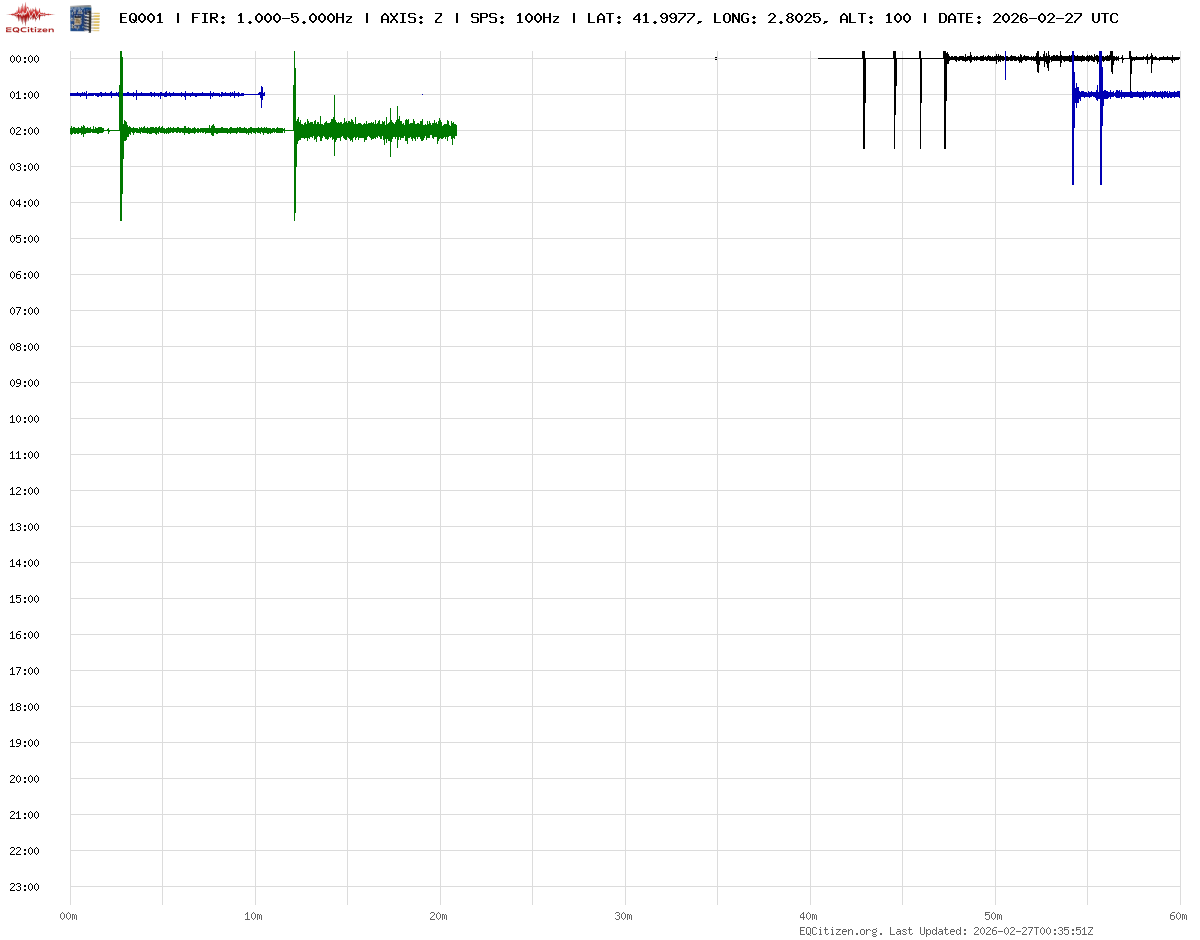Viewport: 1200px width, 940px height.
Task: Select the 30m minute axis label
Action: click(624, 916)
